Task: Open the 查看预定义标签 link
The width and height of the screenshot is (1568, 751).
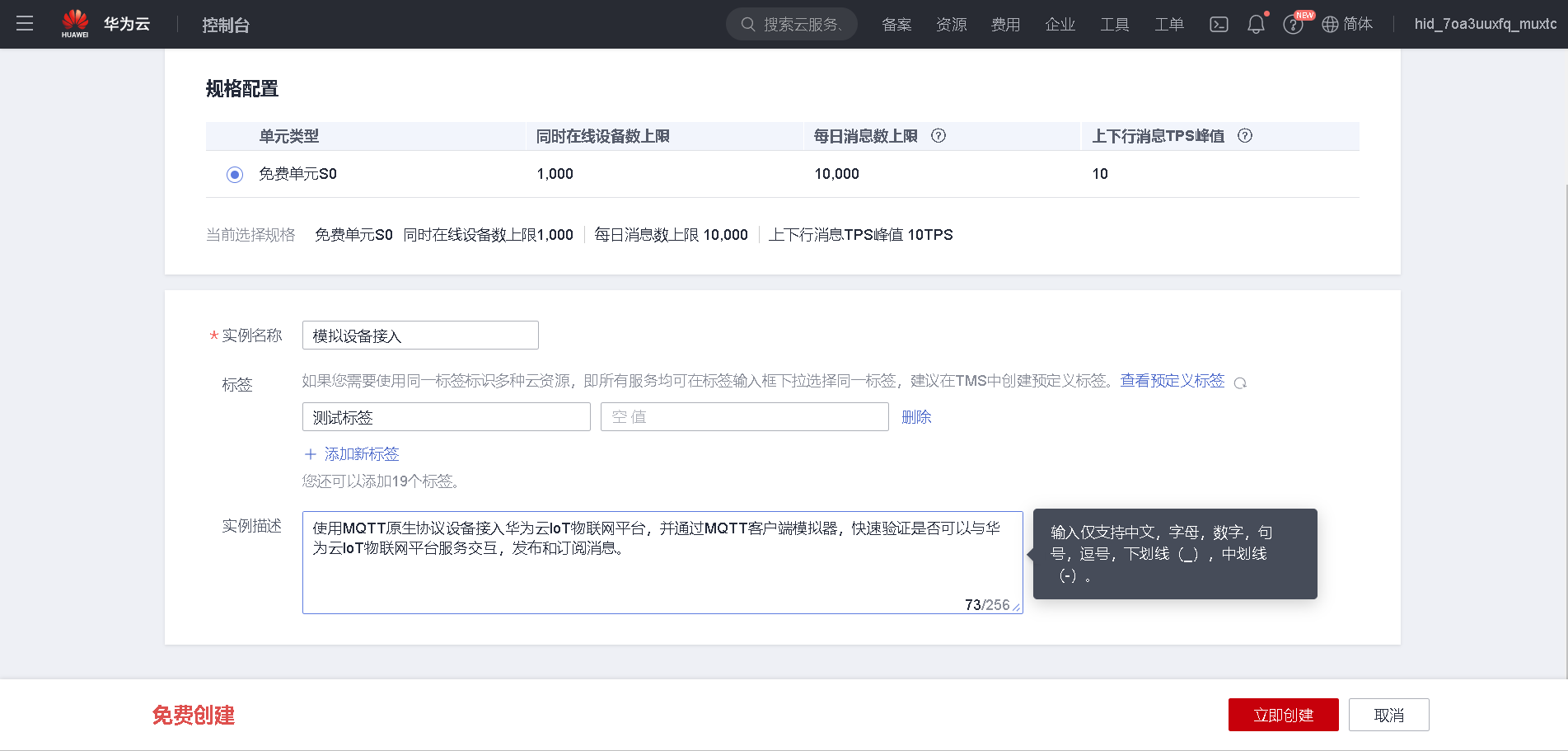Action: [1172, 381]
